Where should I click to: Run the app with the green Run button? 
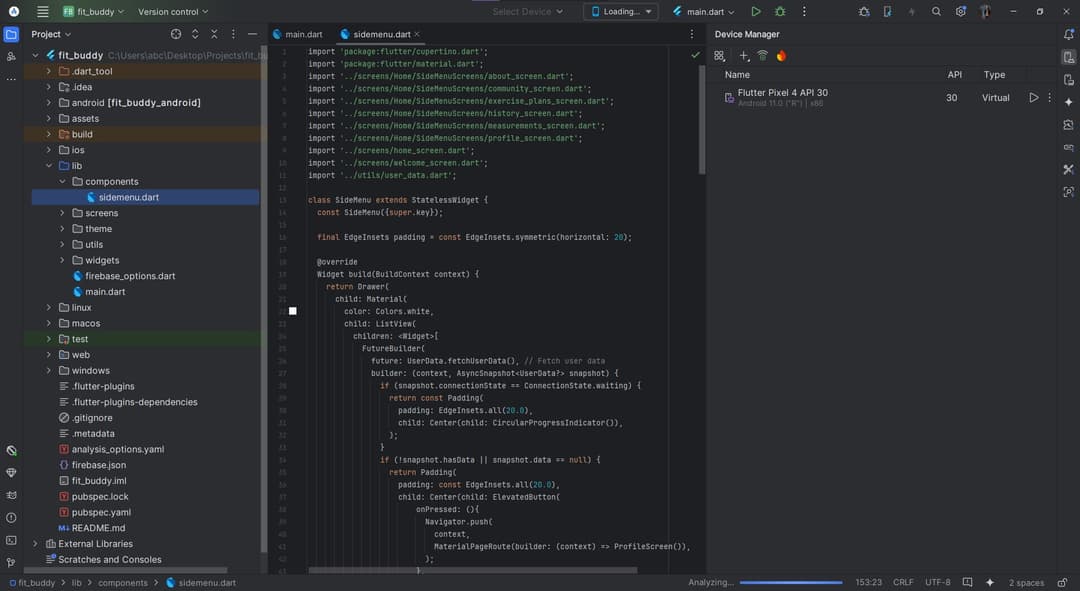click(x=755, y=12)
